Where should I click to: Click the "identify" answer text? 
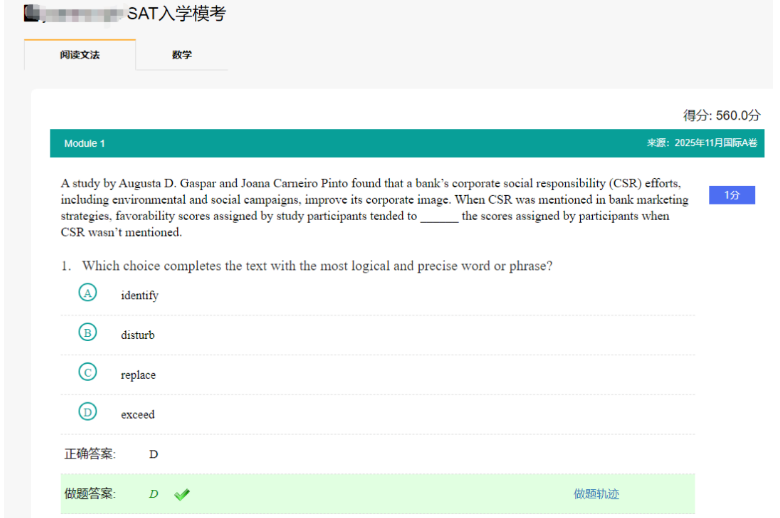(x=139, y=295)
